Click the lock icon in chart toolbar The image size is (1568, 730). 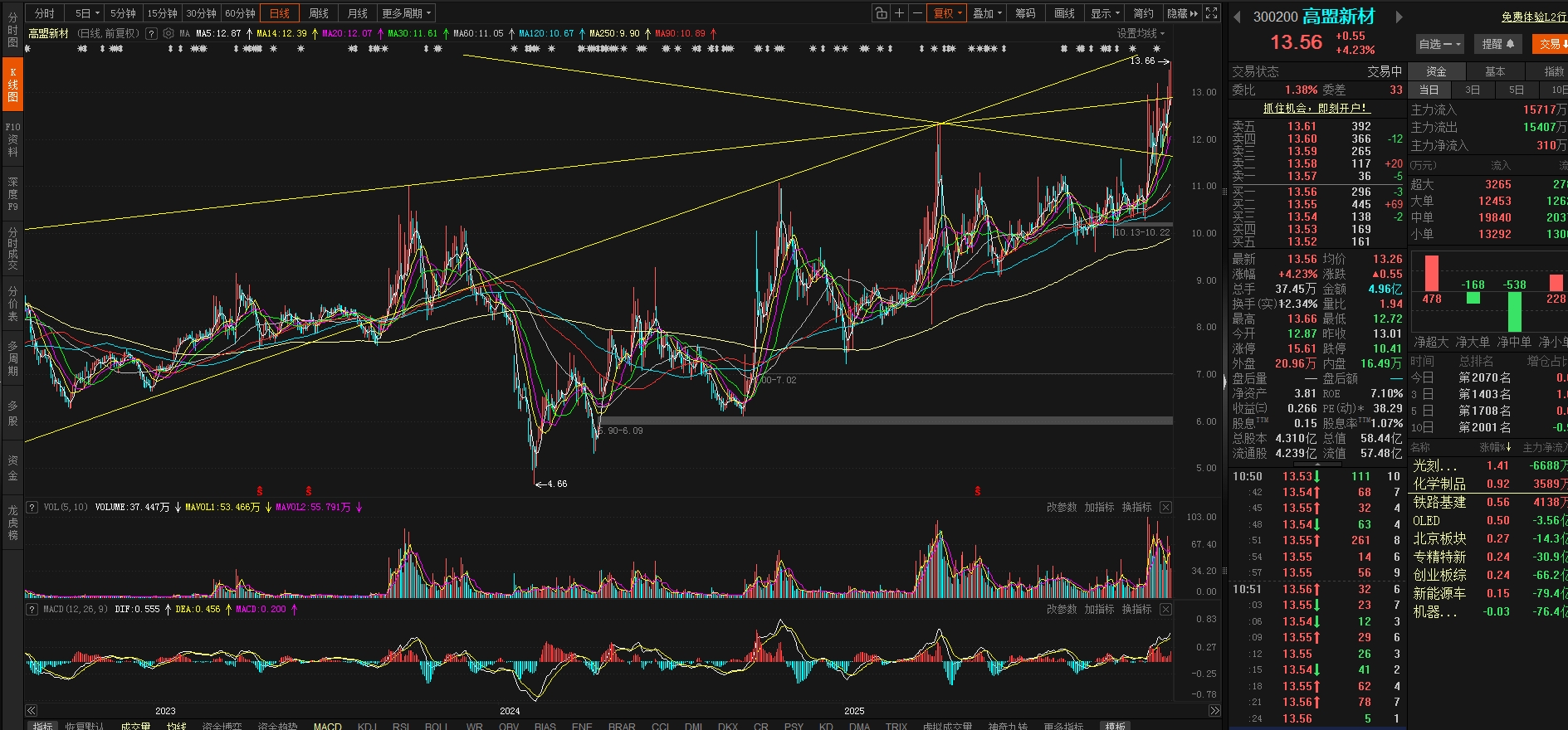pos(881,13)
